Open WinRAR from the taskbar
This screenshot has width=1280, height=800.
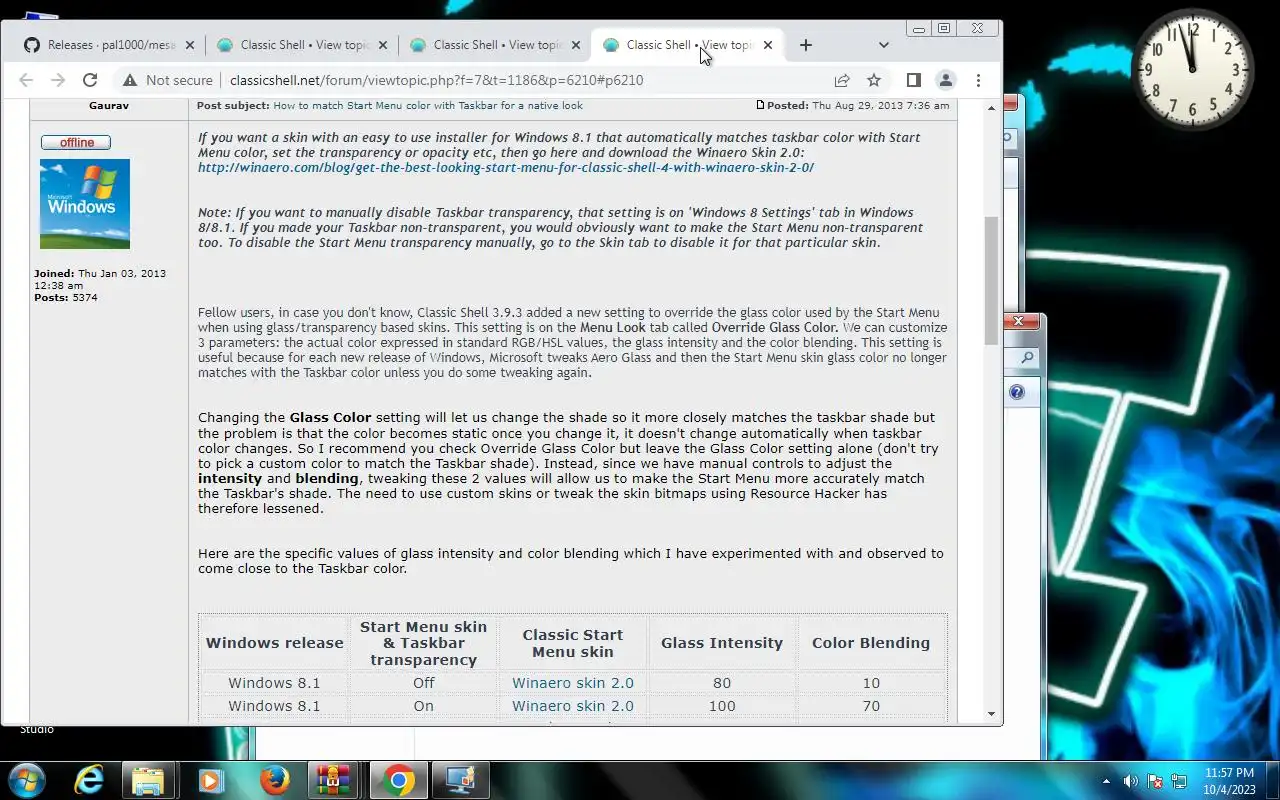(x=334, y=780)
